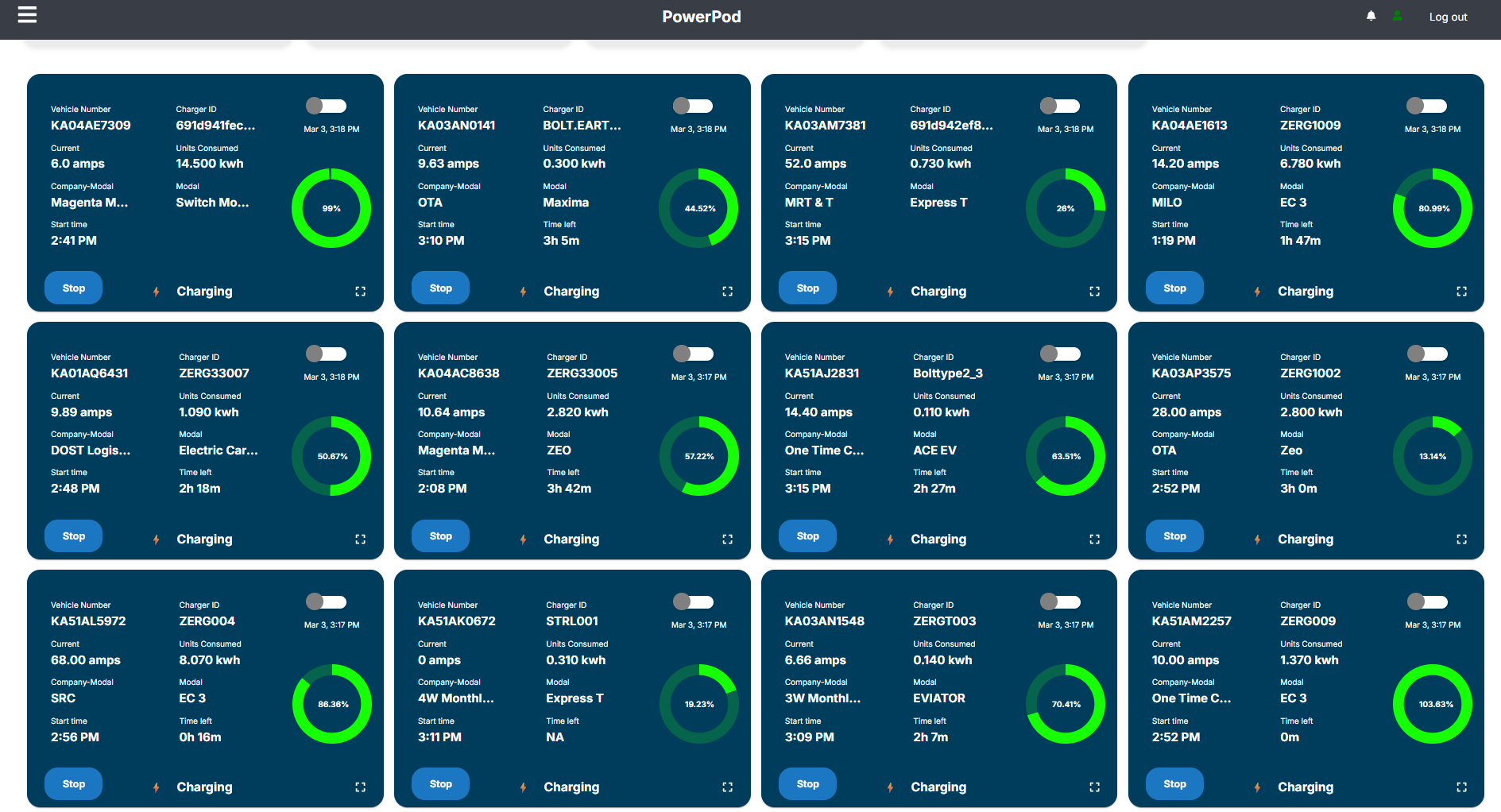
Task: Click the fullscreen expand icon on KA03AN0141 card
Action: point(727,292)
